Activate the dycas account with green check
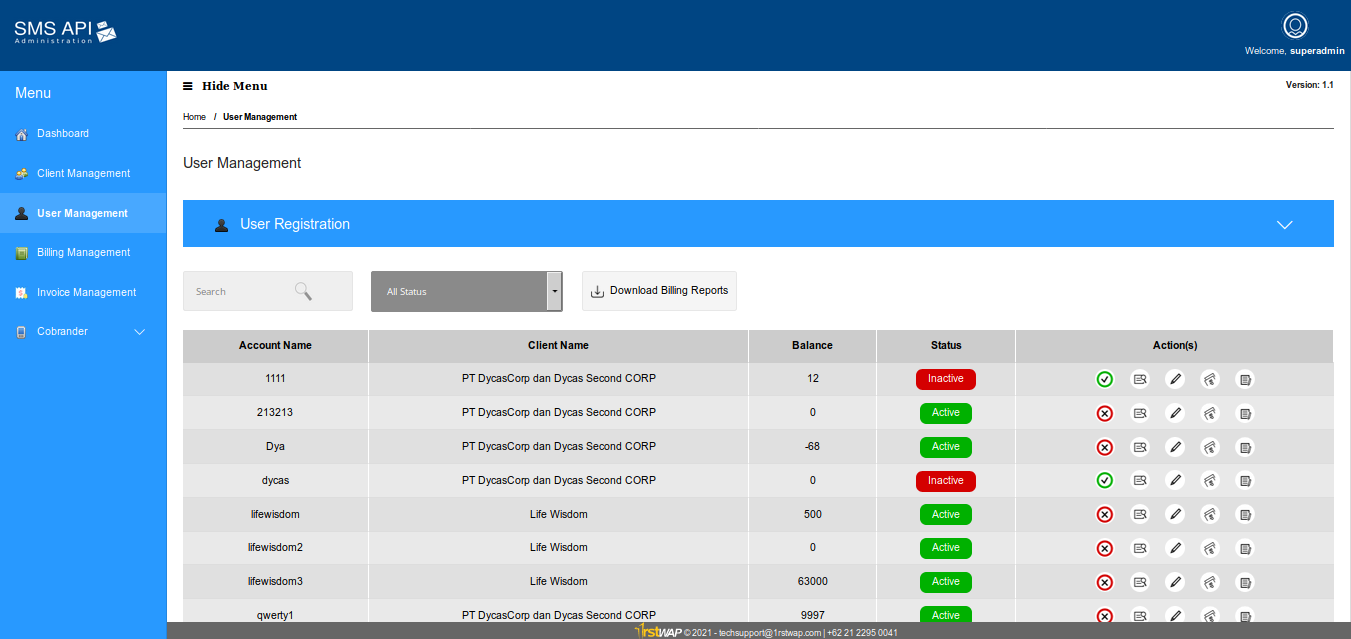The width and height of the screenshot is (1351, 639). tap(1104, 481)
